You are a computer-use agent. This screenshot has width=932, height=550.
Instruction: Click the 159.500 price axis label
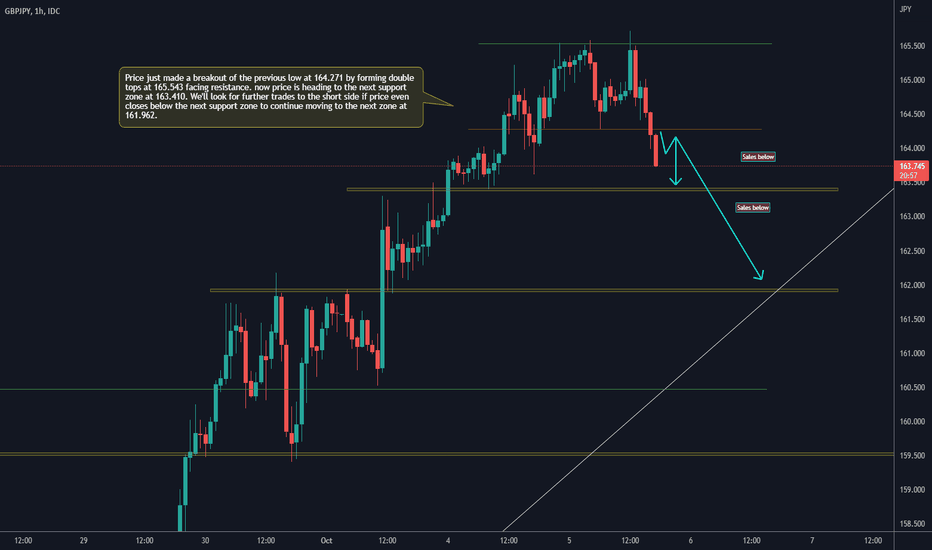coord(912,455)
